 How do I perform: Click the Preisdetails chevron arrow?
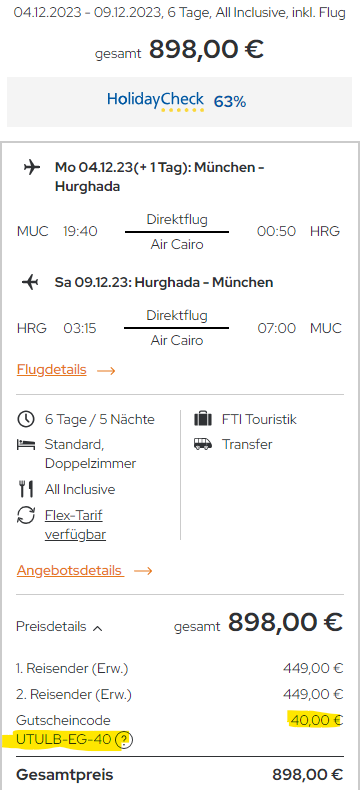(x=98, y=628)
